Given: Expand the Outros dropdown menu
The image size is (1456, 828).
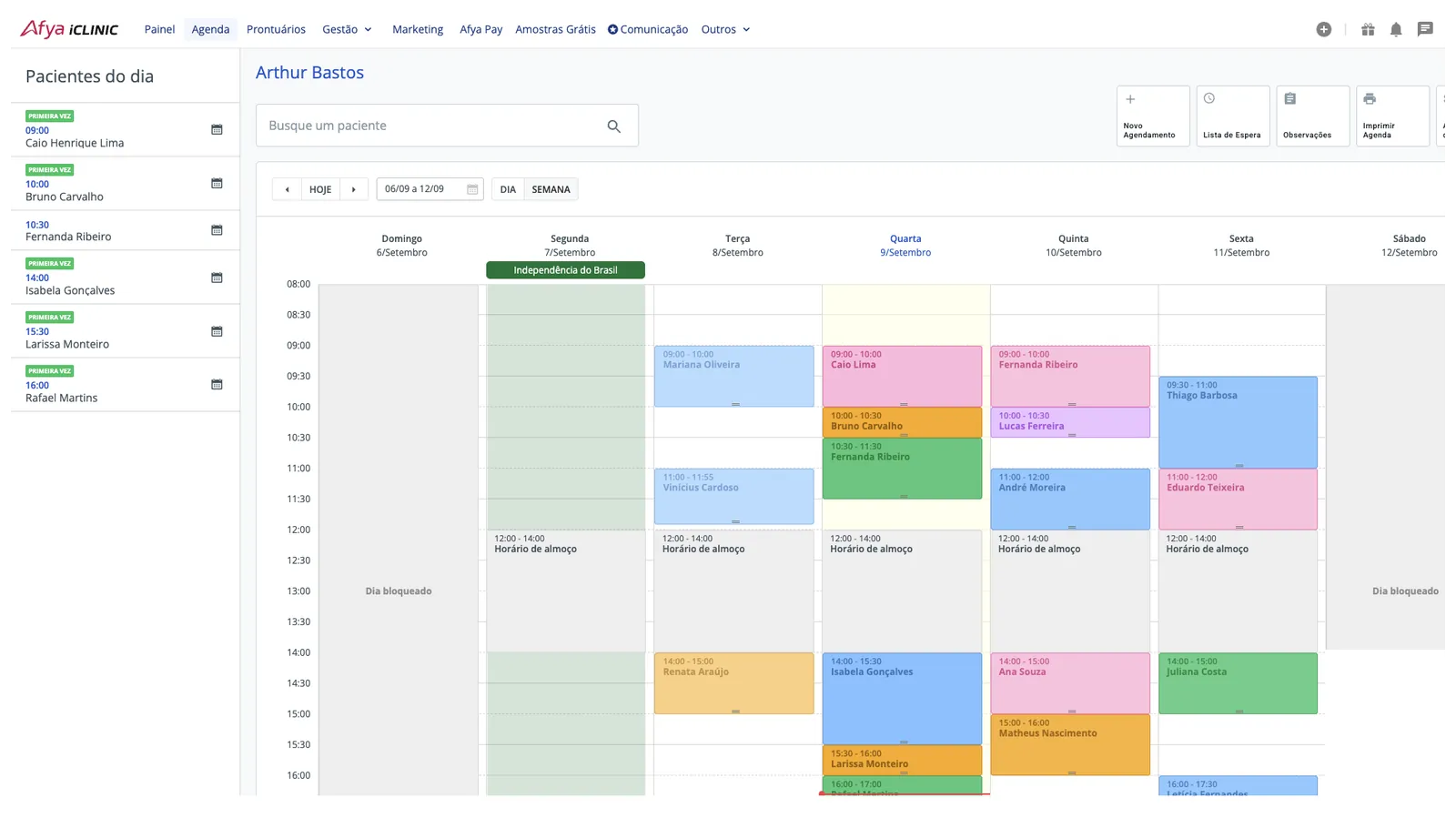Looking at the screenshot, I should point(725,29).
